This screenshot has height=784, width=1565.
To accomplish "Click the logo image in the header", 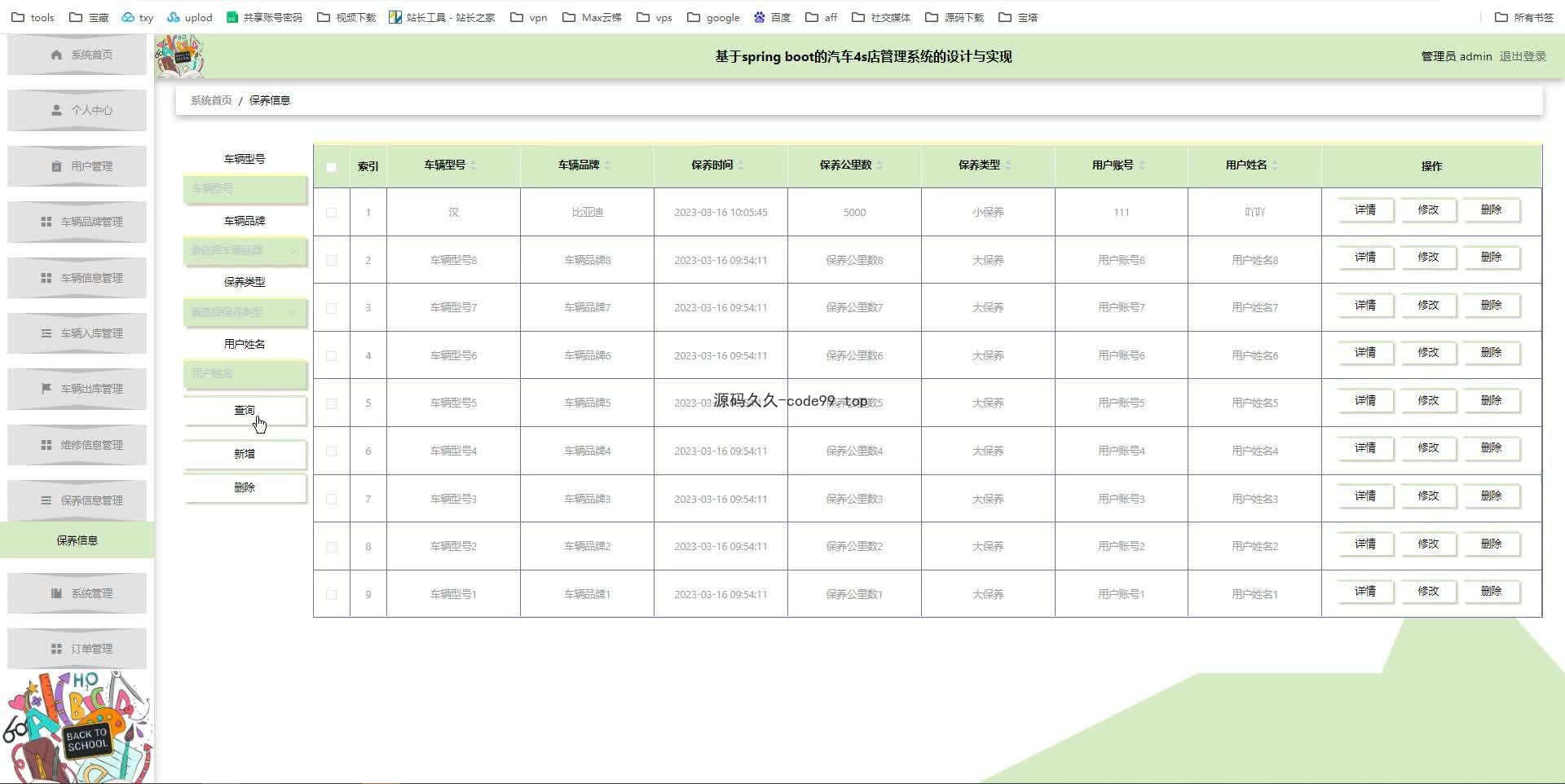I will (179, 55).
